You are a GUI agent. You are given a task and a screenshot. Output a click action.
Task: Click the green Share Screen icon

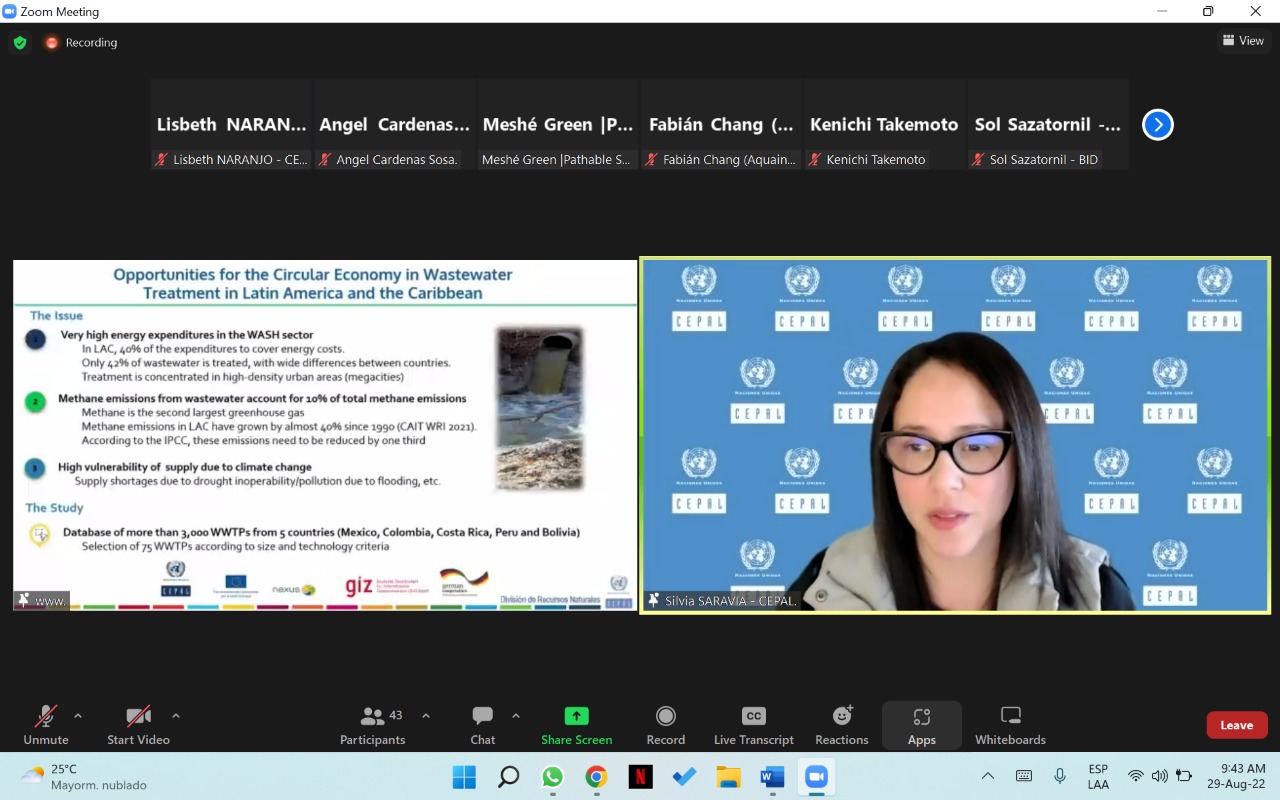tap(576, 716)
